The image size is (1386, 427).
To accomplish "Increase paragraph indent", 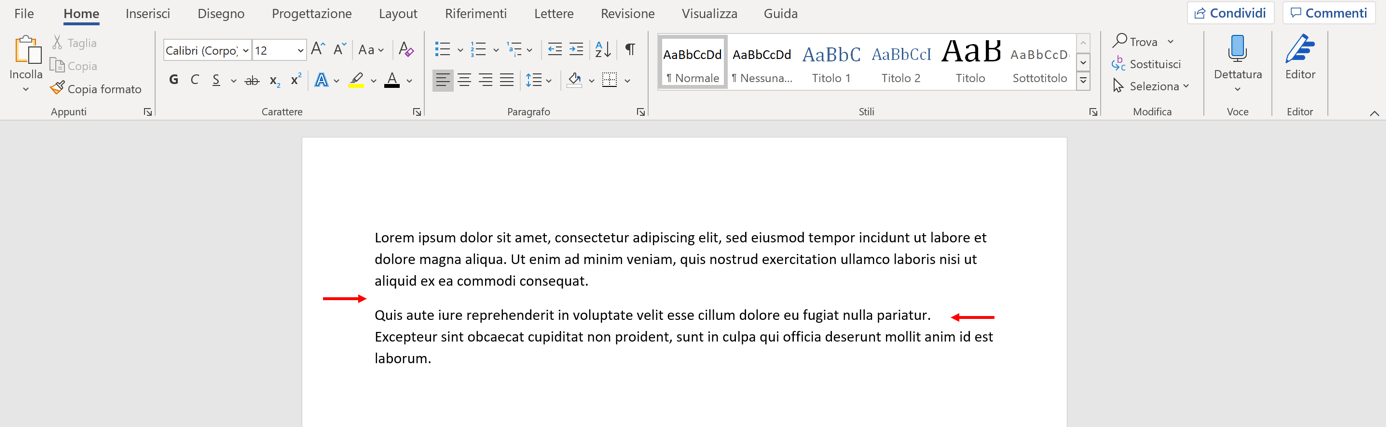I will tap(576, 49).
